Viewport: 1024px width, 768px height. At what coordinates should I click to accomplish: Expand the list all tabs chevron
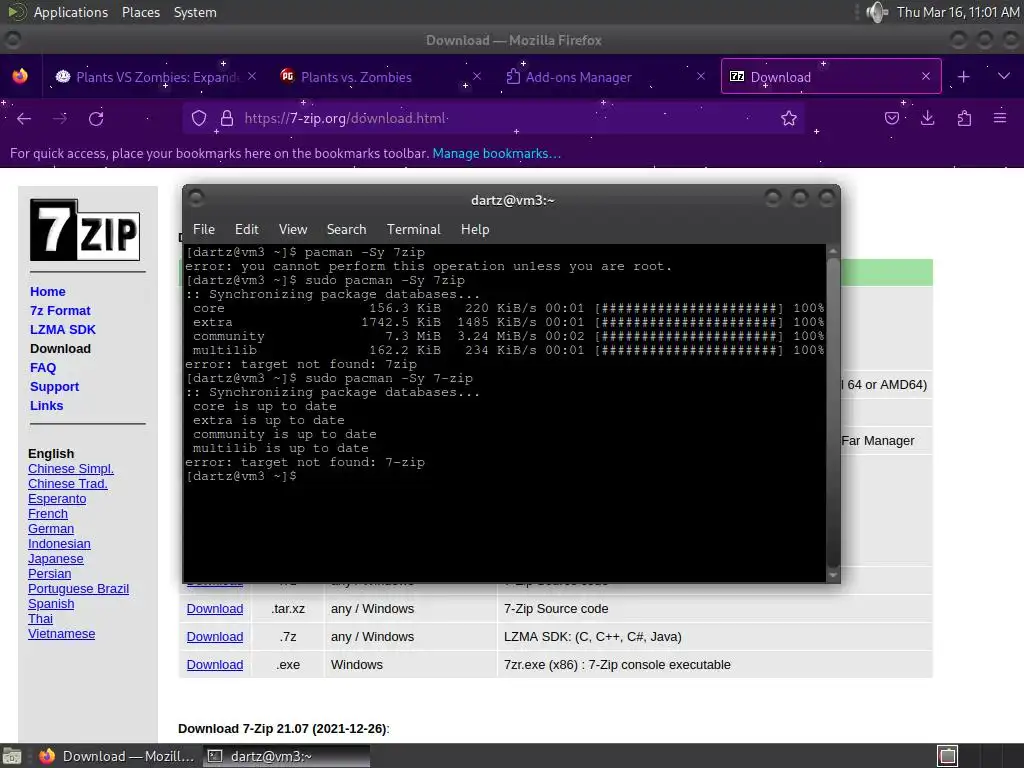tap(1004, 76)
